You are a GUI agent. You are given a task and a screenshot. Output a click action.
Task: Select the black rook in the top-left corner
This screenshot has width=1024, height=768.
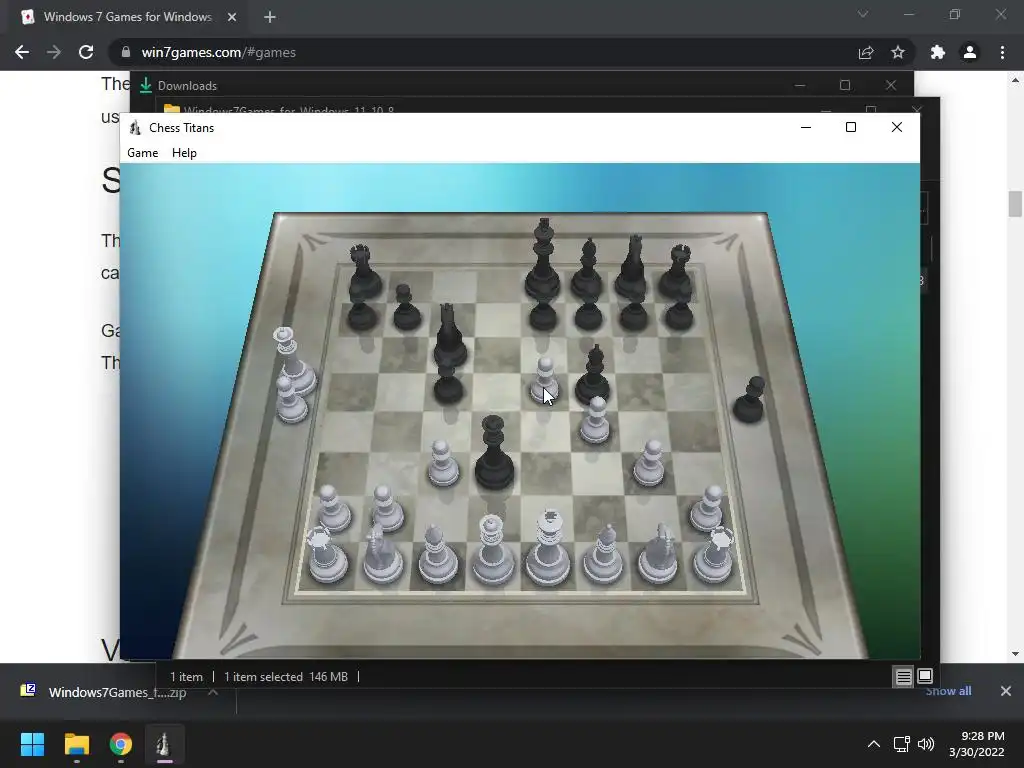[364, 271]
